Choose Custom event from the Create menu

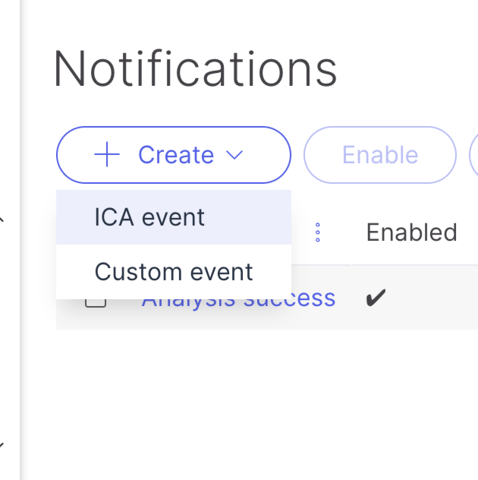174,272
